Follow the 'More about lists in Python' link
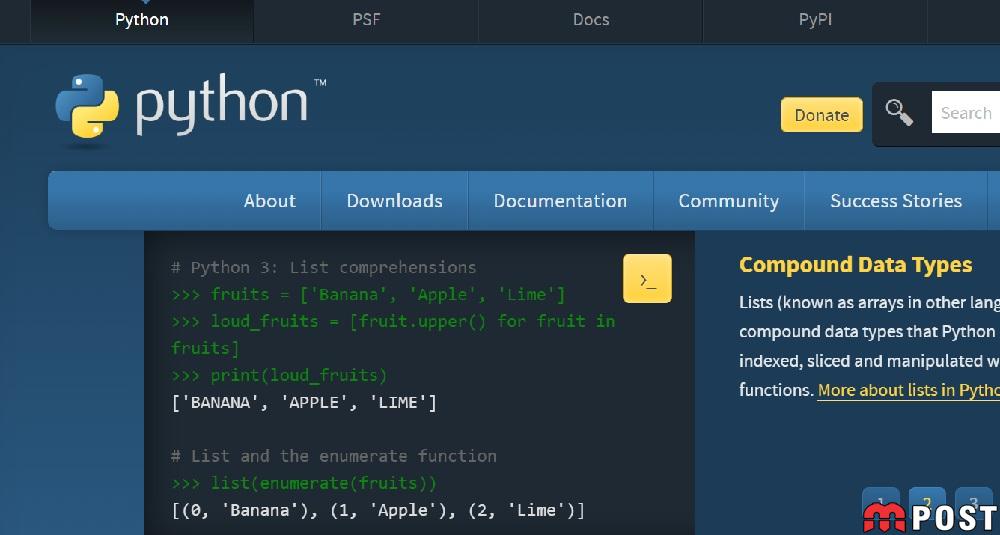This screenshot has width=1000, height=535. [x=909, y=390]
